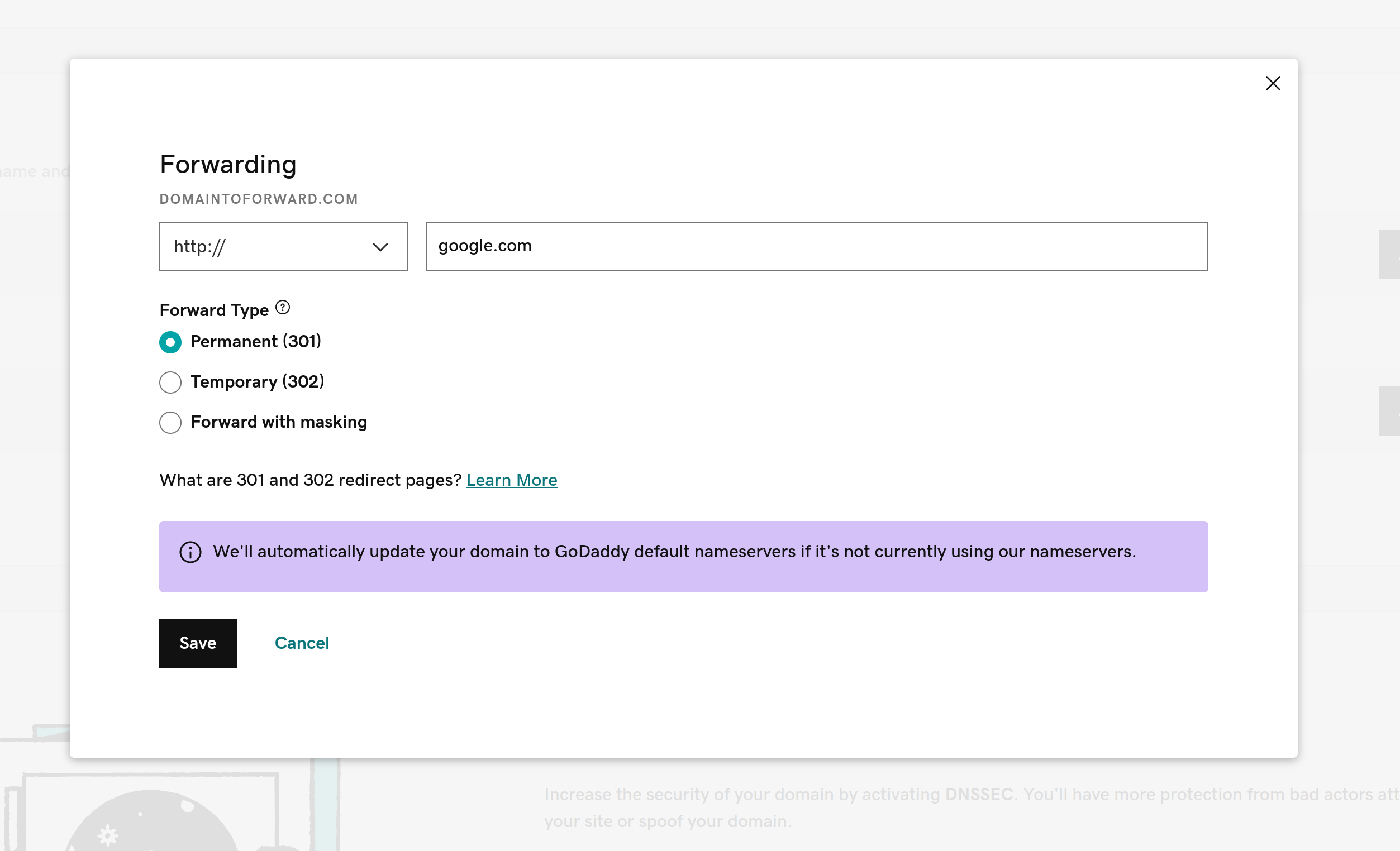This screenshot has width=1400, height=851.
Task: Close the Forwarding dialog with the X
Action: (1273, 84)
